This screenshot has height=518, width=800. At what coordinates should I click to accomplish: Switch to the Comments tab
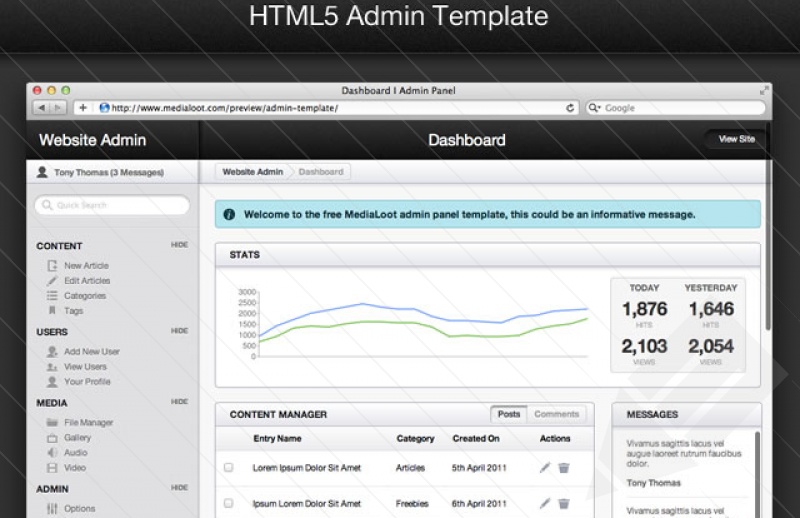tap(556, 414)
